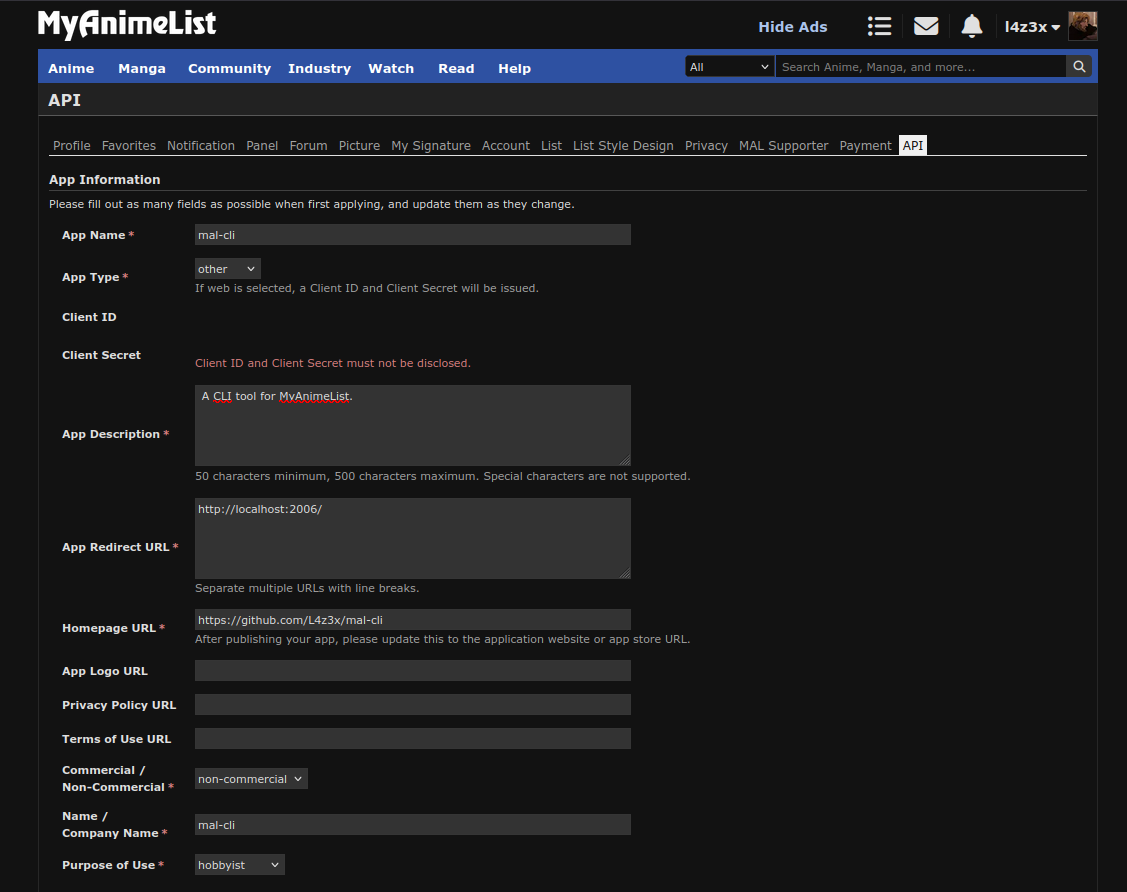1127x892 pixels.
Task: Switch to the Account tab
Action: click(x=506, y=146)
